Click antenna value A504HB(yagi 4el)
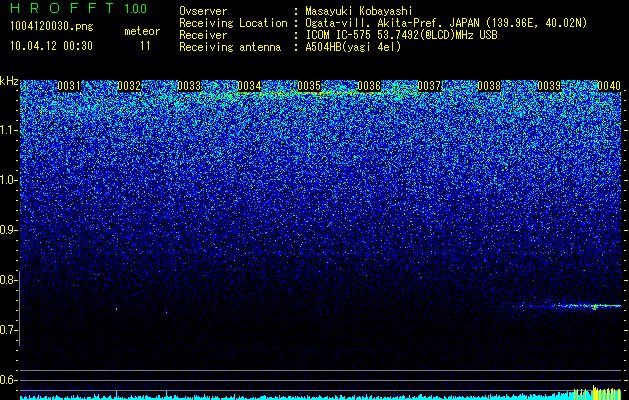 353,47
